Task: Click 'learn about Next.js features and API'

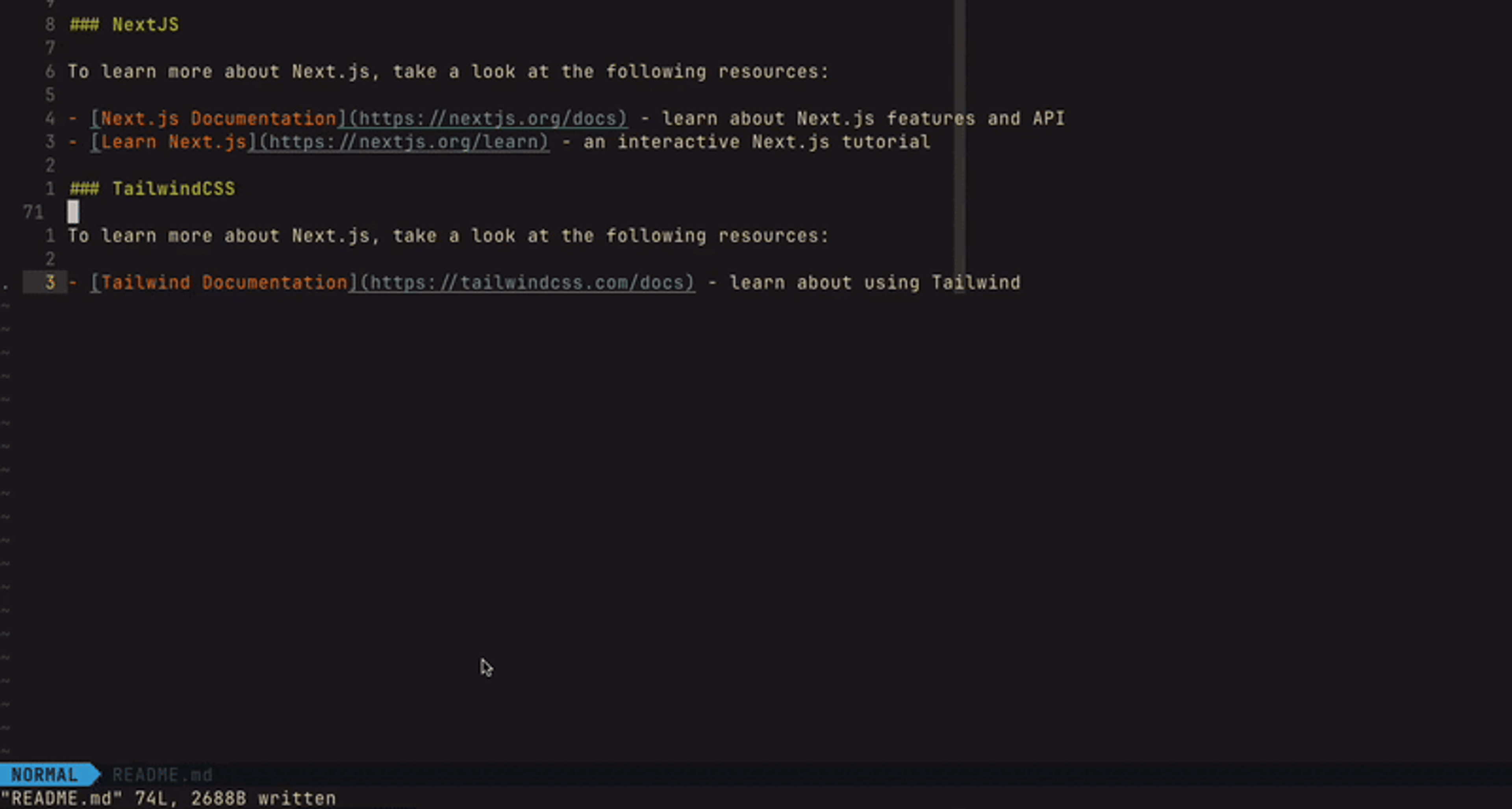Action: 863,119
